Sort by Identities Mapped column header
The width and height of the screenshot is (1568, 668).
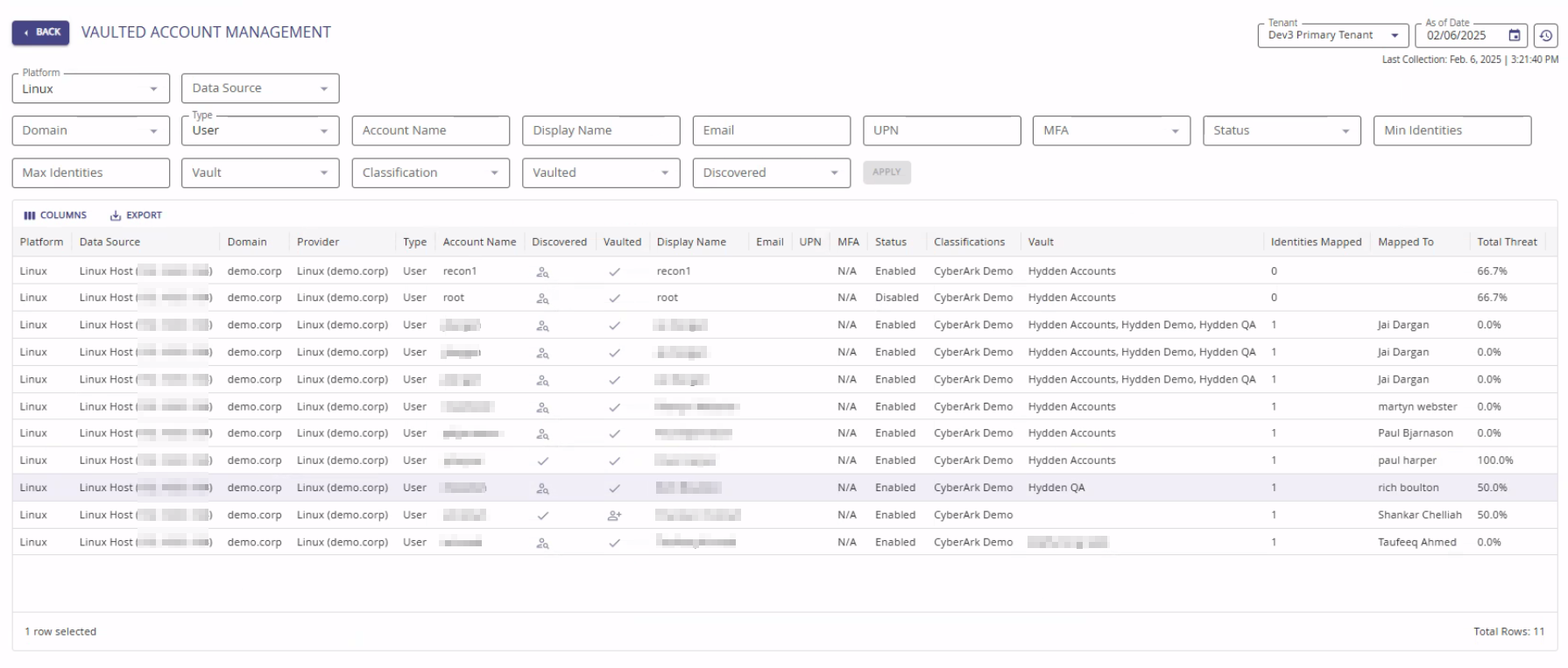click(1316, 243)
